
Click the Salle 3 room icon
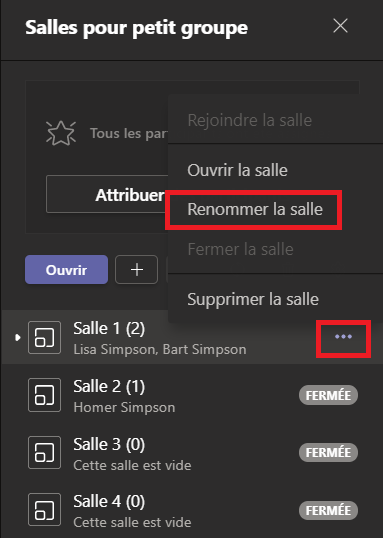point(45,453)
